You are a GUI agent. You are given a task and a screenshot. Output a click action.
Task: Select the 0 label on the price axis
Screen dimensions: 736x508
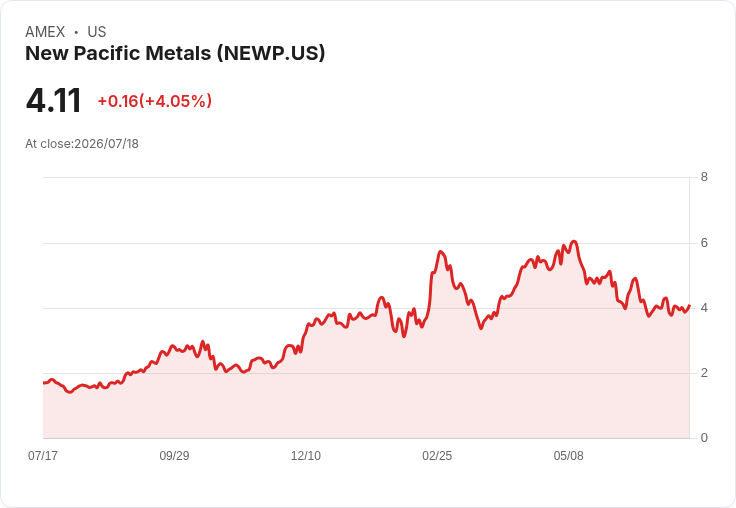coord(704,438)
